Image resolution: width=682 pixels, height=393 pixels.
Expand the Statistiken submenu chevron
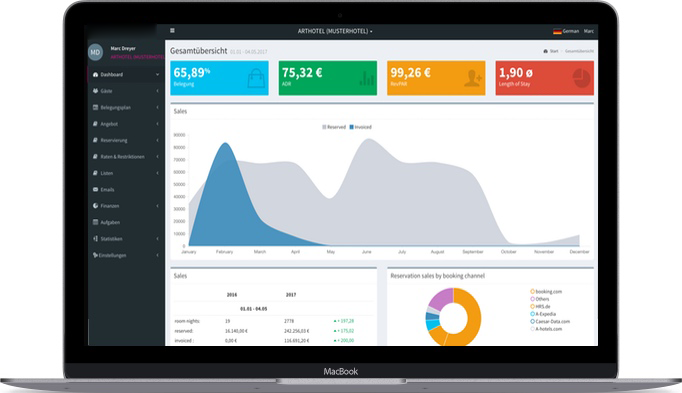157,239
